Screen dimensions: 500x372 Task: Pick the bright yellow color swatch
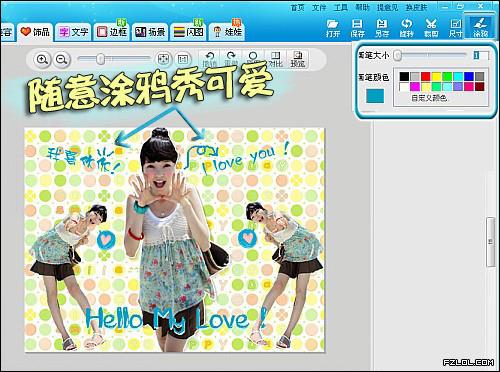[436, 76]
